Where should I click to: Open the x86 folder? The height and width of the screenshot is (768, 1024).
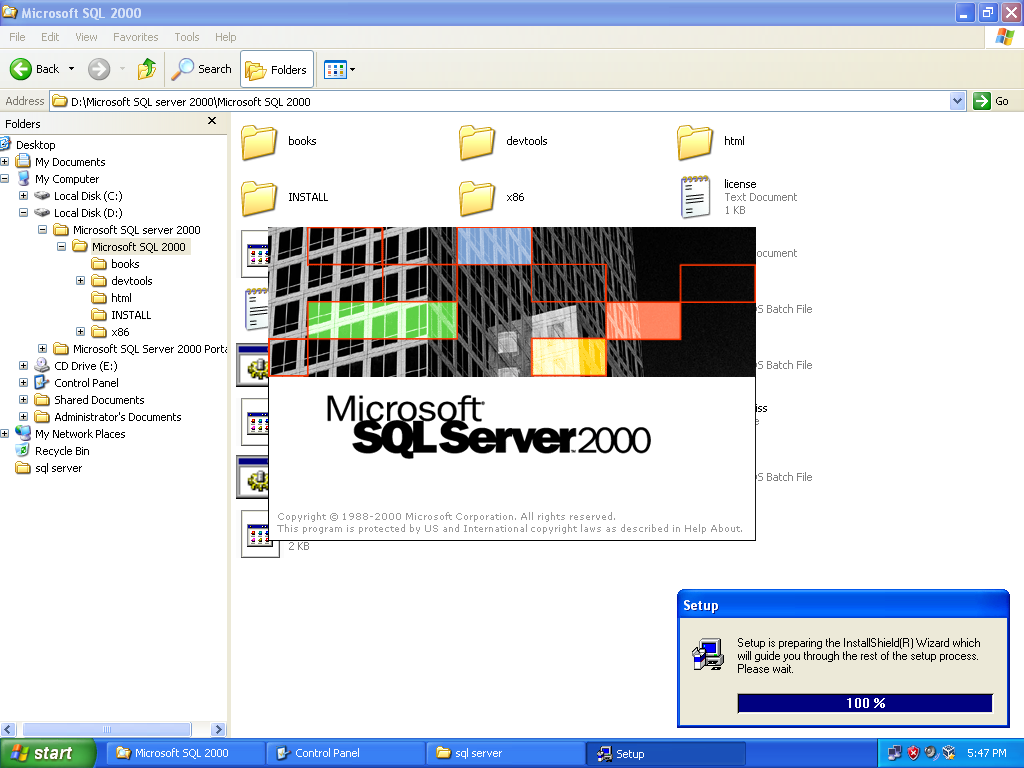click(x=476, y=197)
